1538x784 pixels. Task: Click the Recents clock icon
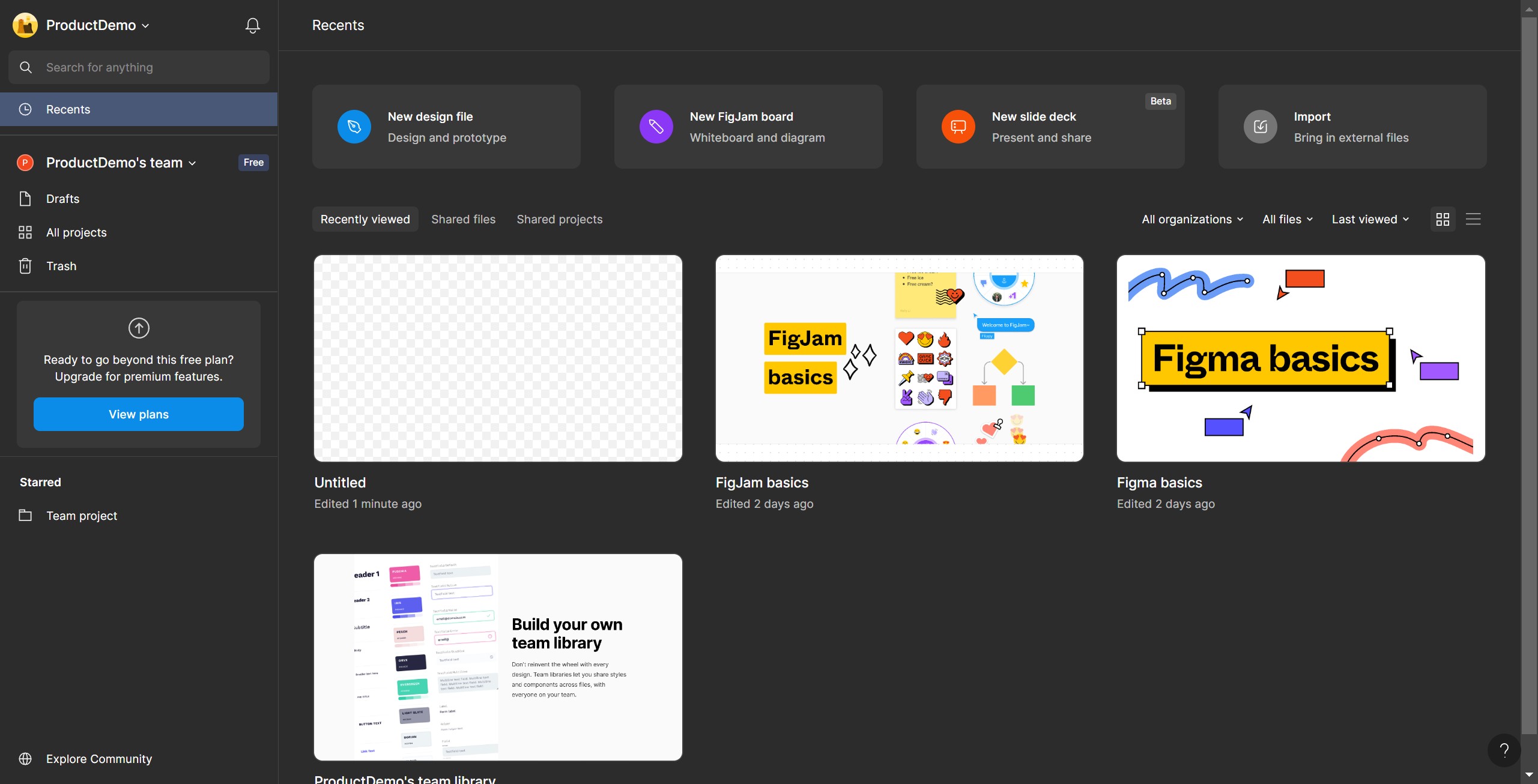point(25,109)
